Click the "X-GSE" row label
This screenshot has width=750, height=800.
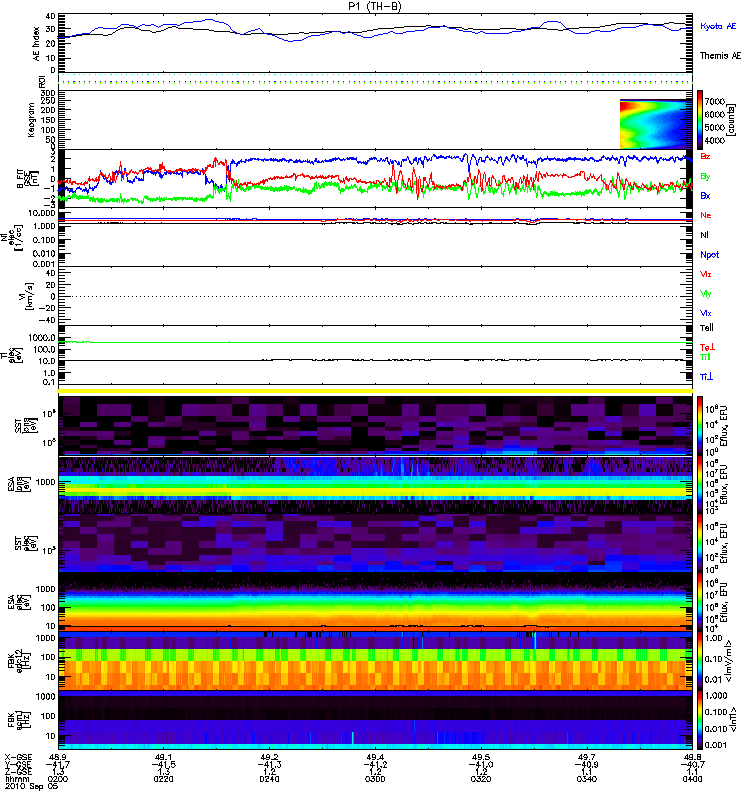tap(18, 757)
